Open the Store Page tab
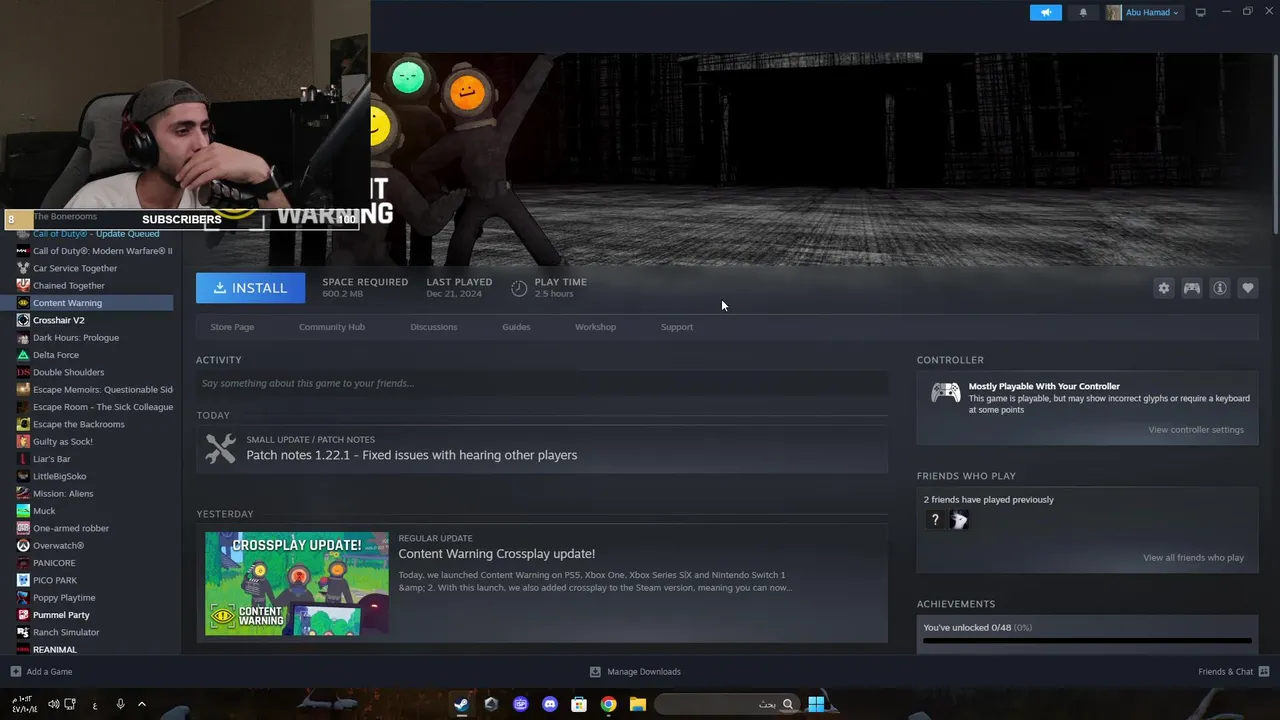Image resolution: width=1280 pixels, height=720 pixels. pyautogui.click(x=232, y=327)
